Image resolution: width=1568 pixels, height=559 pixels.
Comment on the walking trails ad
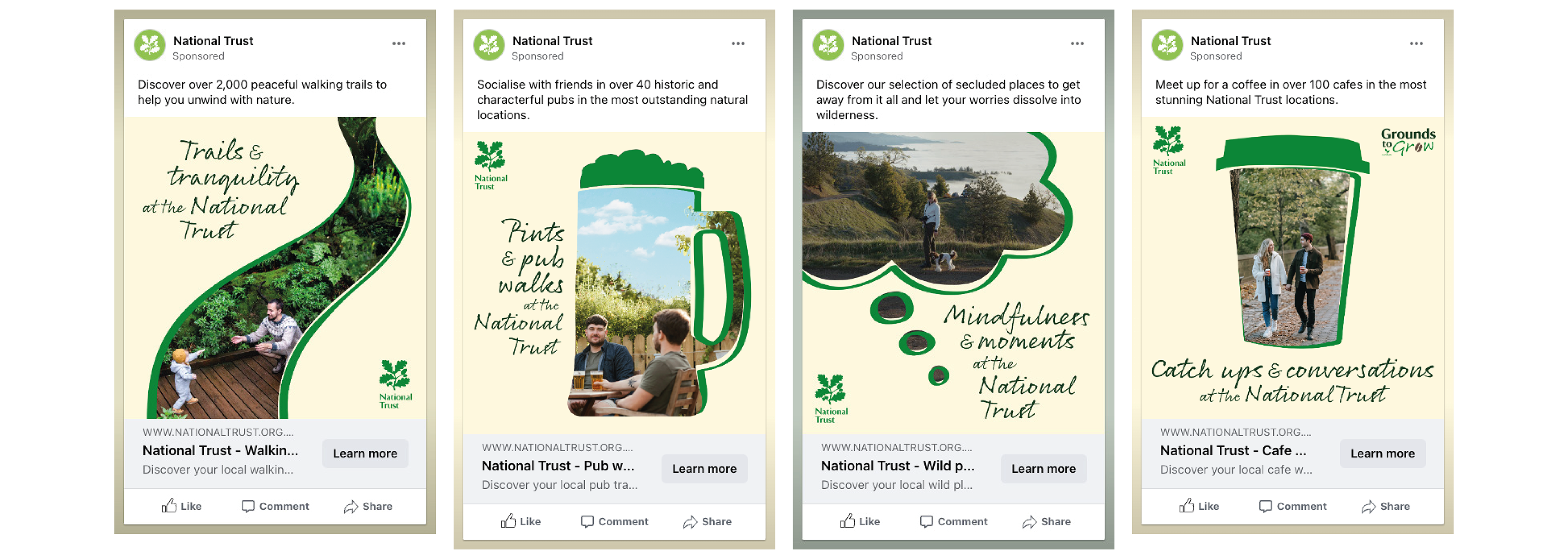pos(275,506)
